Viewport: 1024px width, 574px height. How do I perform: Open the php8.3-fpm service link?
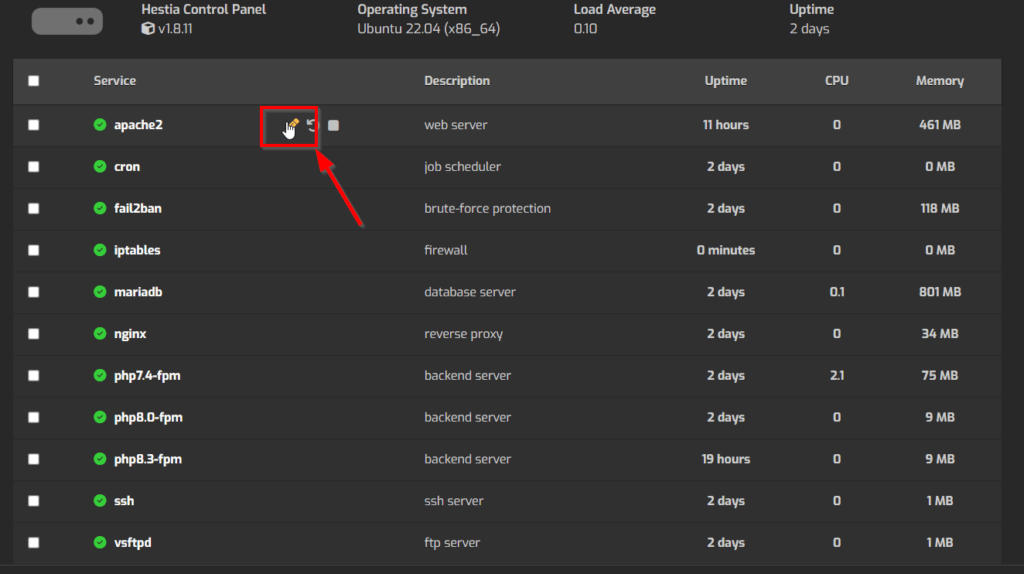point(148,459)
